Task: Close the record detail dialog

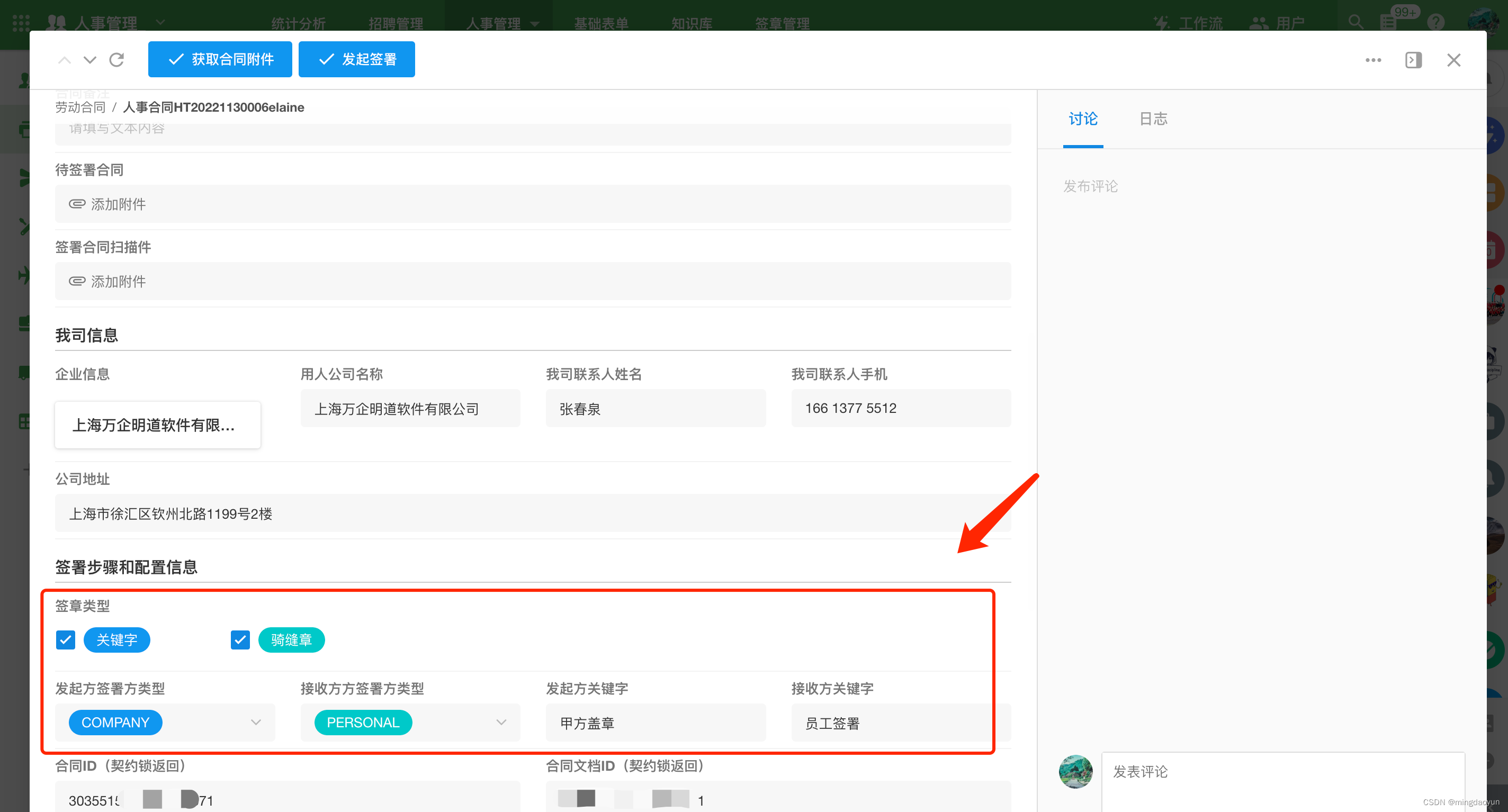Action: coord(1453,60)
